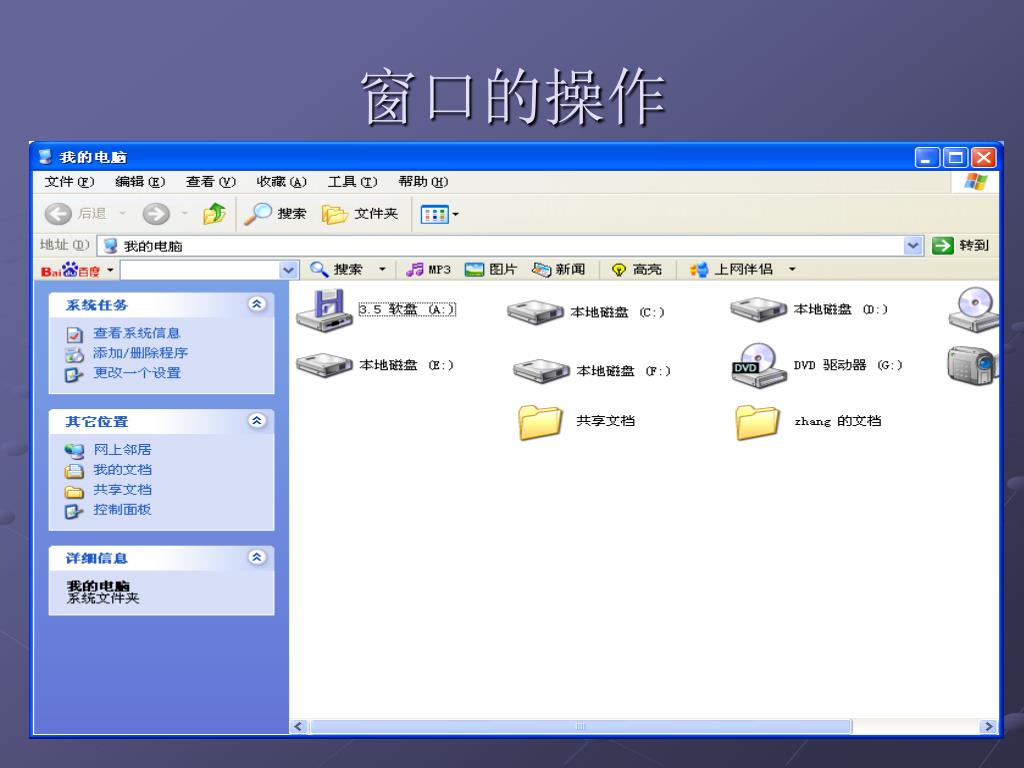Select the CD drive icon at right edge
Screen dimensions: 1024x768
coord(974,310)
